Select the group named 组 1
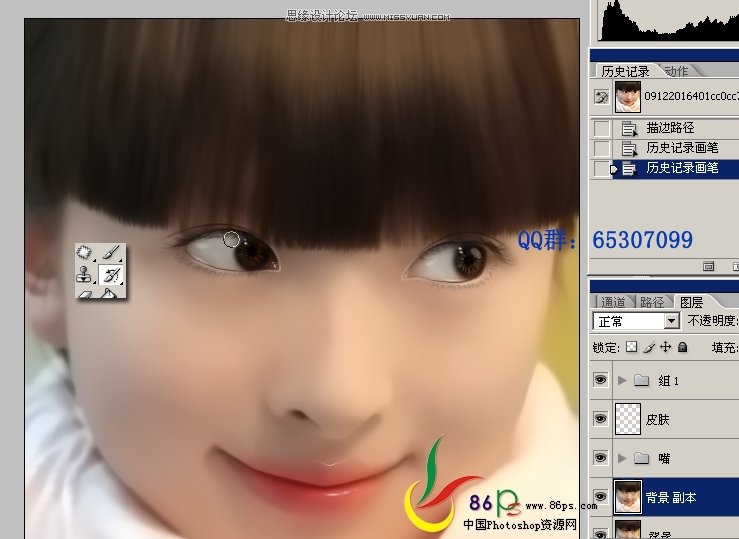This screenshot has width=739, height=539. [x=669, y=381]
